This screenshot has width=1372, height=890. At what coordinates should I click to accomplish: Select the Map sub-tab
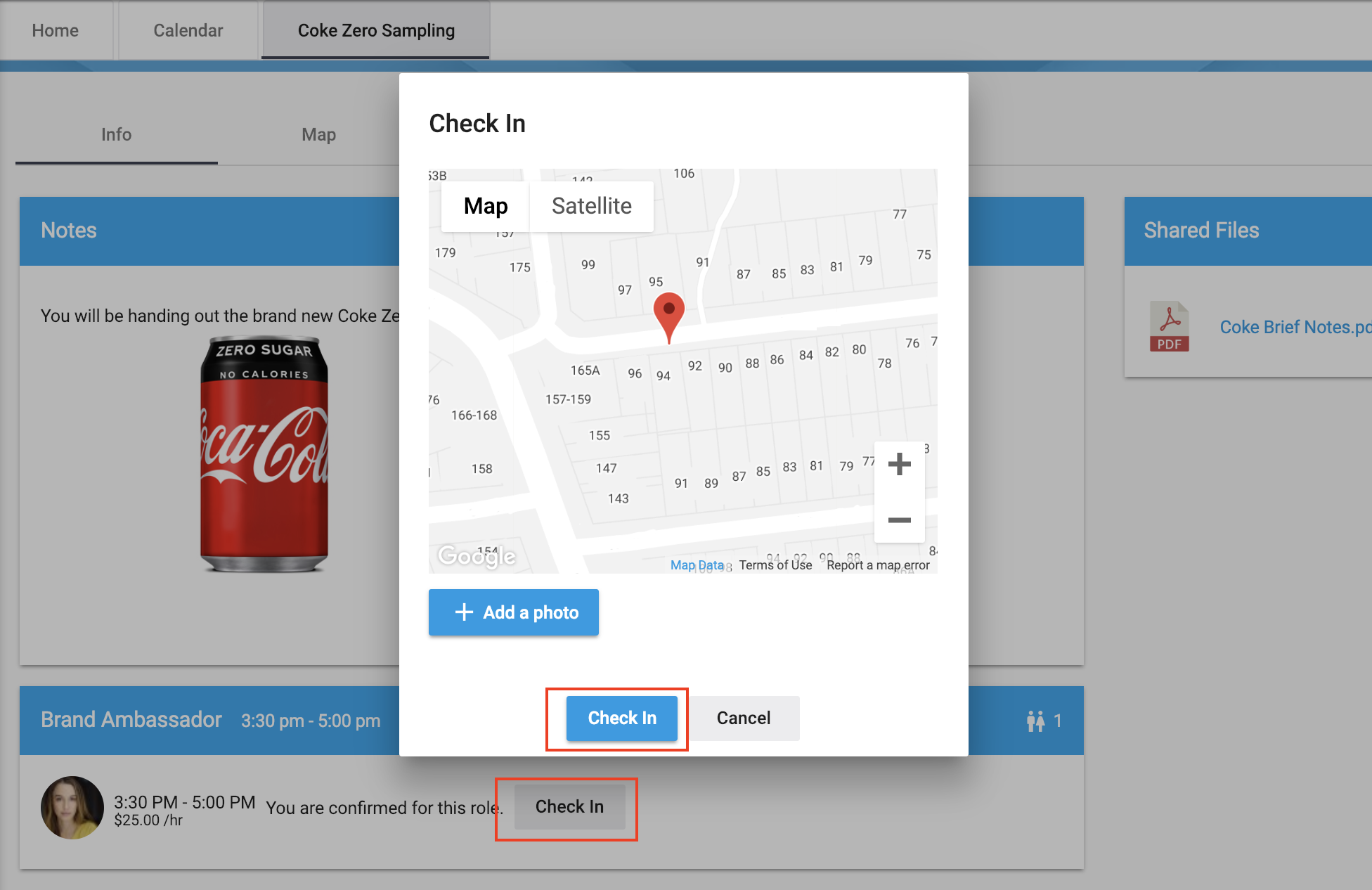[x=318, y=134]
